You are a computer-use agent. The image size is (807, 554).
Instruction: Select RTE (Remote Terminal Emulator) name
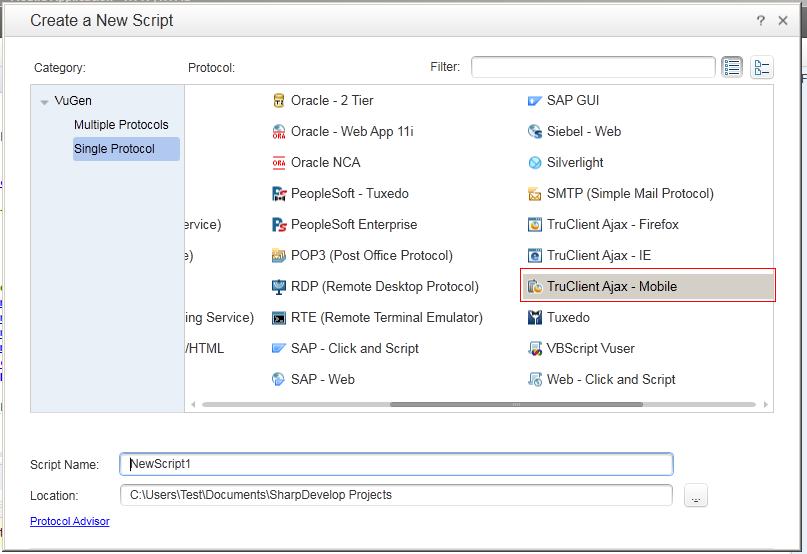click(x=387, y=318)
